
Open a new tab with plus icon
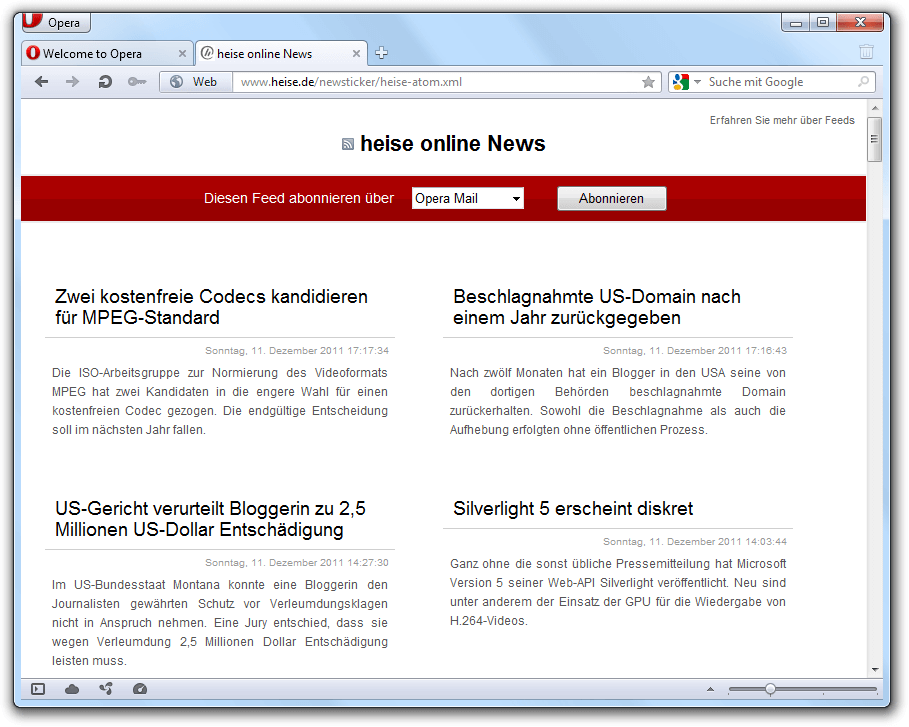coord(381,53)
